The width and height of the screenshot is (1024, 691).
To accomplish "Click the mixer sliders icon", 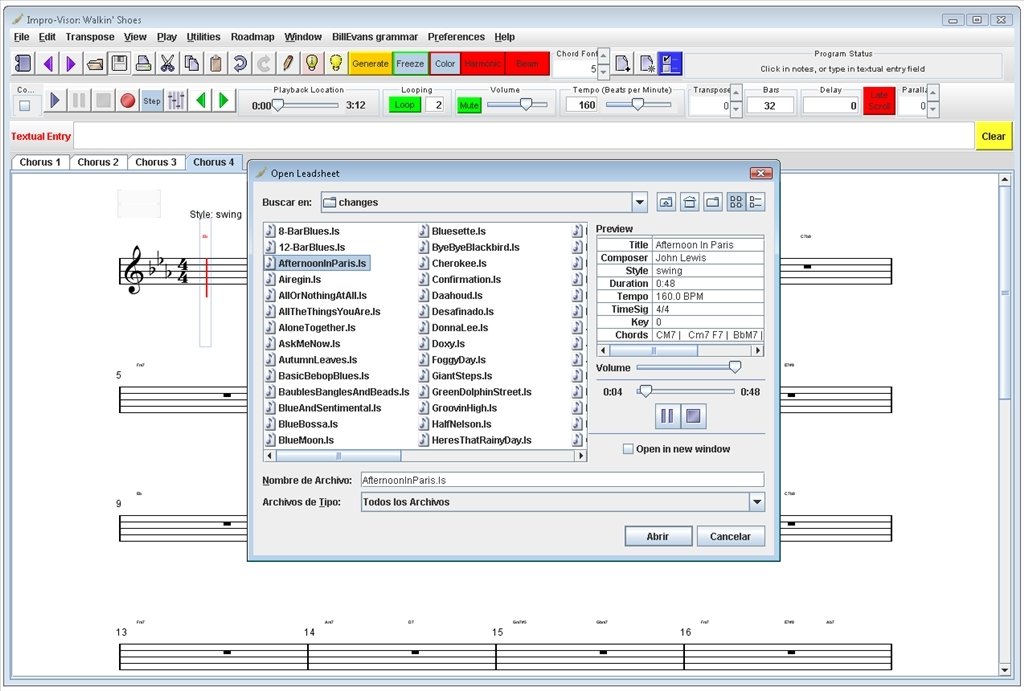I will click(x=176, y=101).
